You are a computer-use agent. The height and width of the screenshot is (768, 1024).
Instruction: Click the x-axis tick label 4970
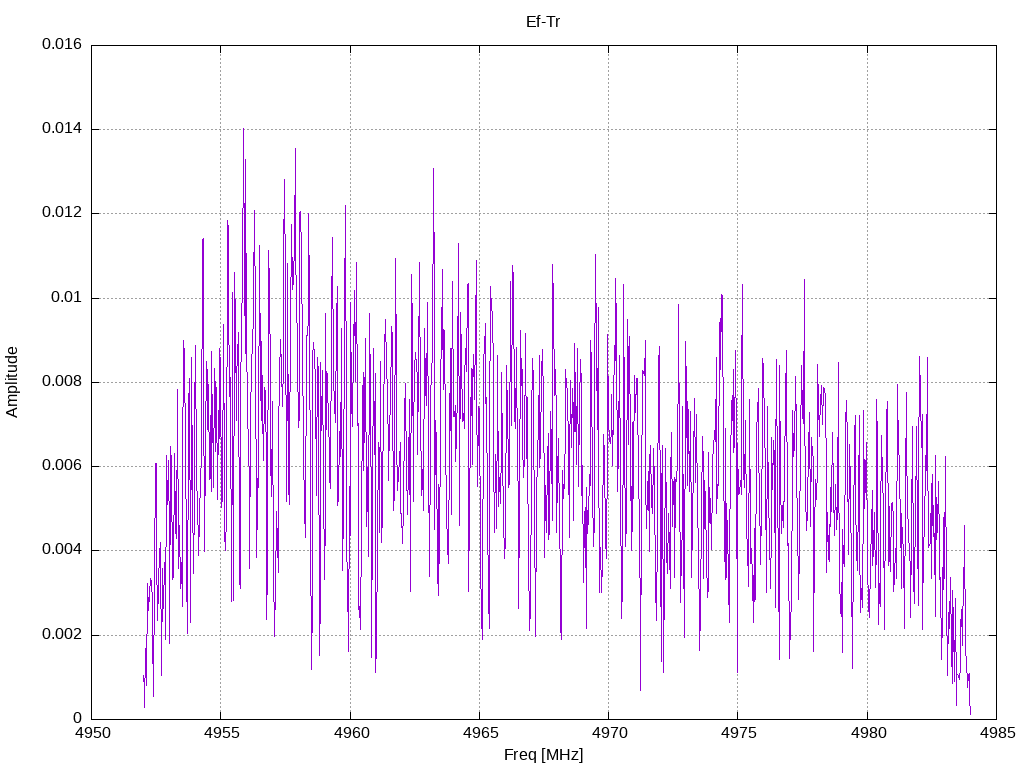point(609,733)
